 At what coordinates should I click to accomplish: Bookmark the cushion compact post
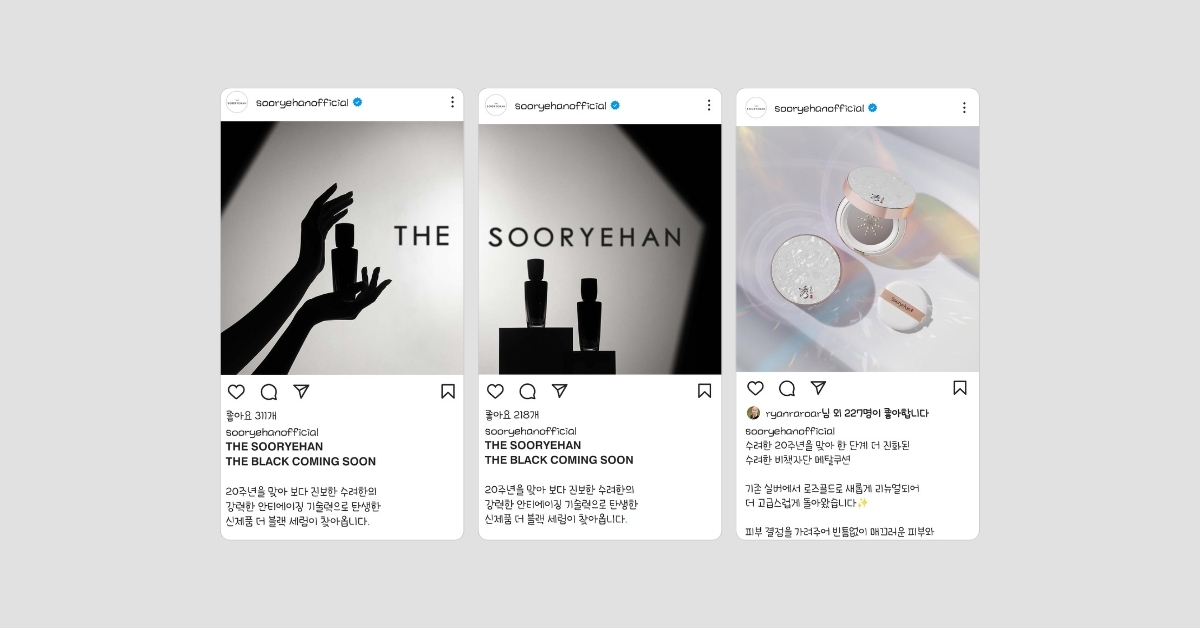(960, 388)
